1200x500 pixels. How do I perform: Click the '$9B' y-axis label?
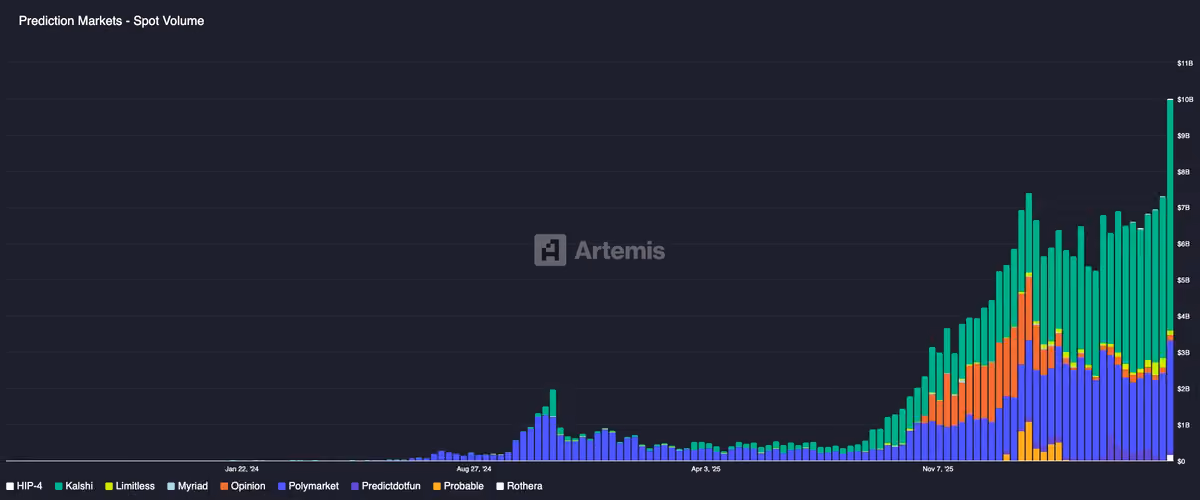[x=1183, y=135]
